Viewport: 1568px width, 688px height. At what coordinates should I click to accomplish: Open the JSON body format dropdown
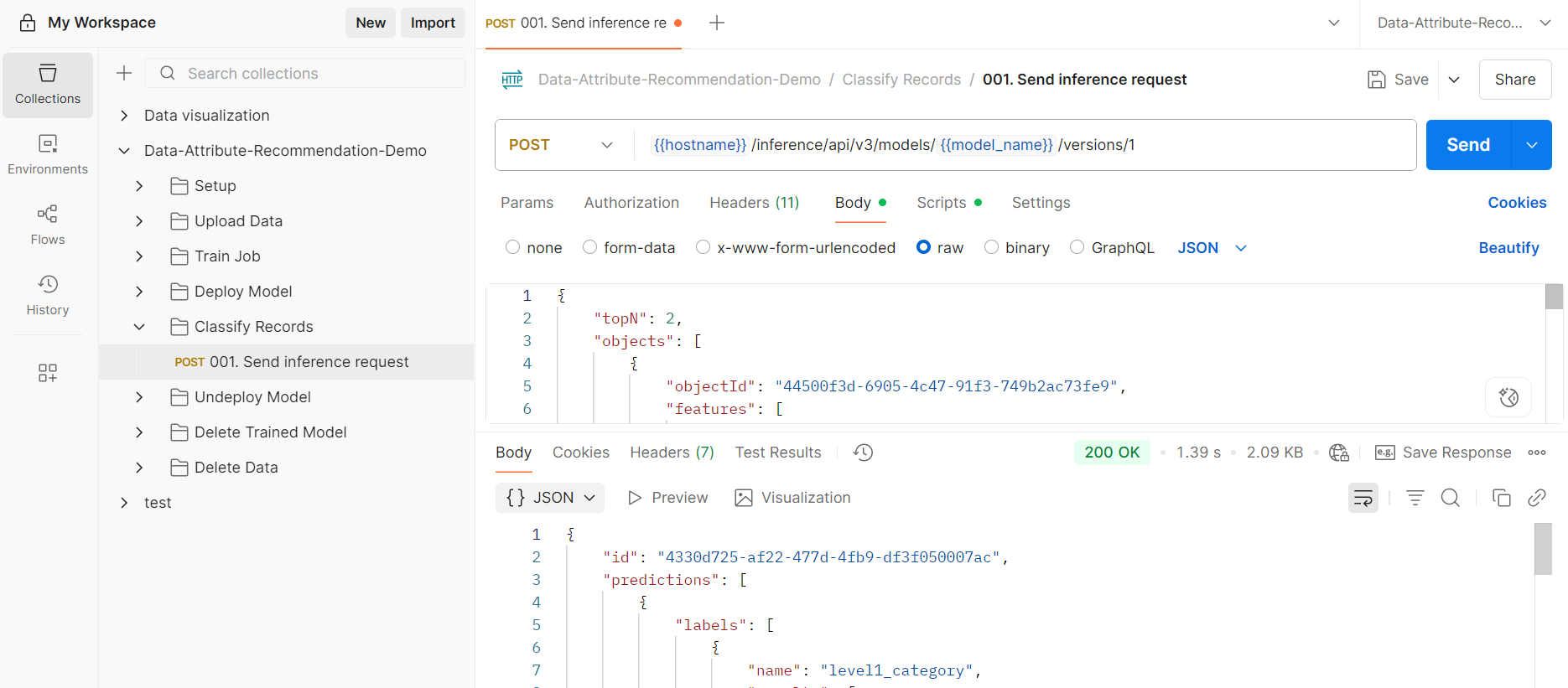point(1212,248)
